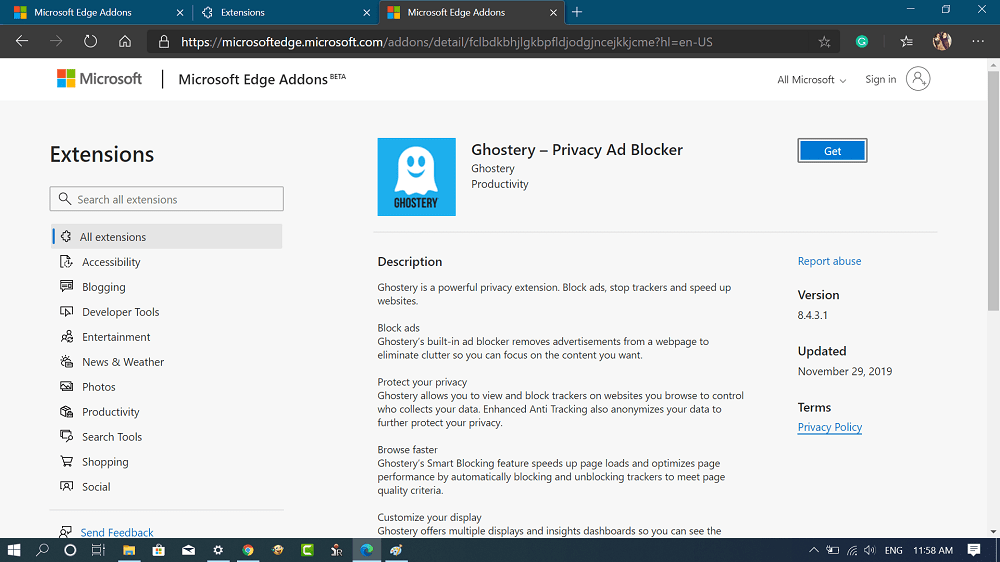The height and width of the screenshot is (562, 1000).
Task: Open Task View on the taskbar
Action: tap(98, 550)
